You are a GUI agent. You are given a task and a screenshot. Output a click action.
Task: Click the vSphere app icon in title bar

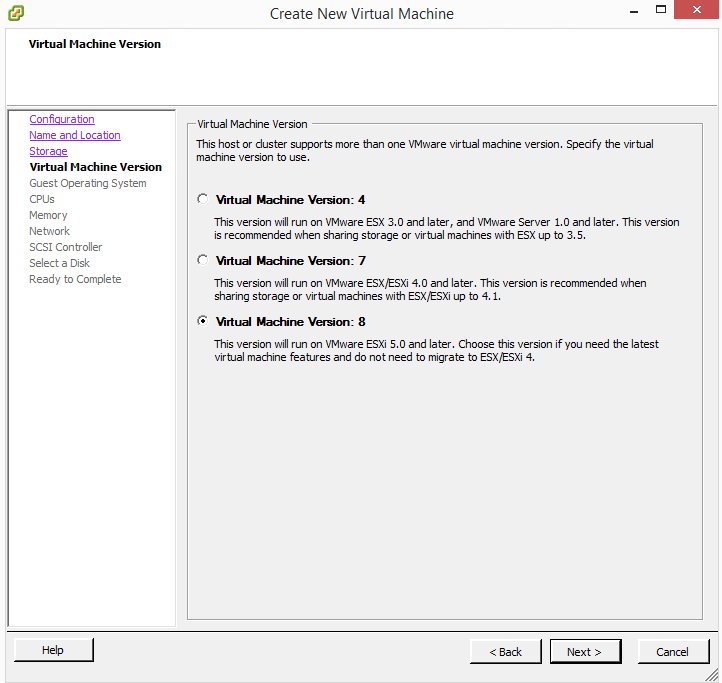[16, 13]
